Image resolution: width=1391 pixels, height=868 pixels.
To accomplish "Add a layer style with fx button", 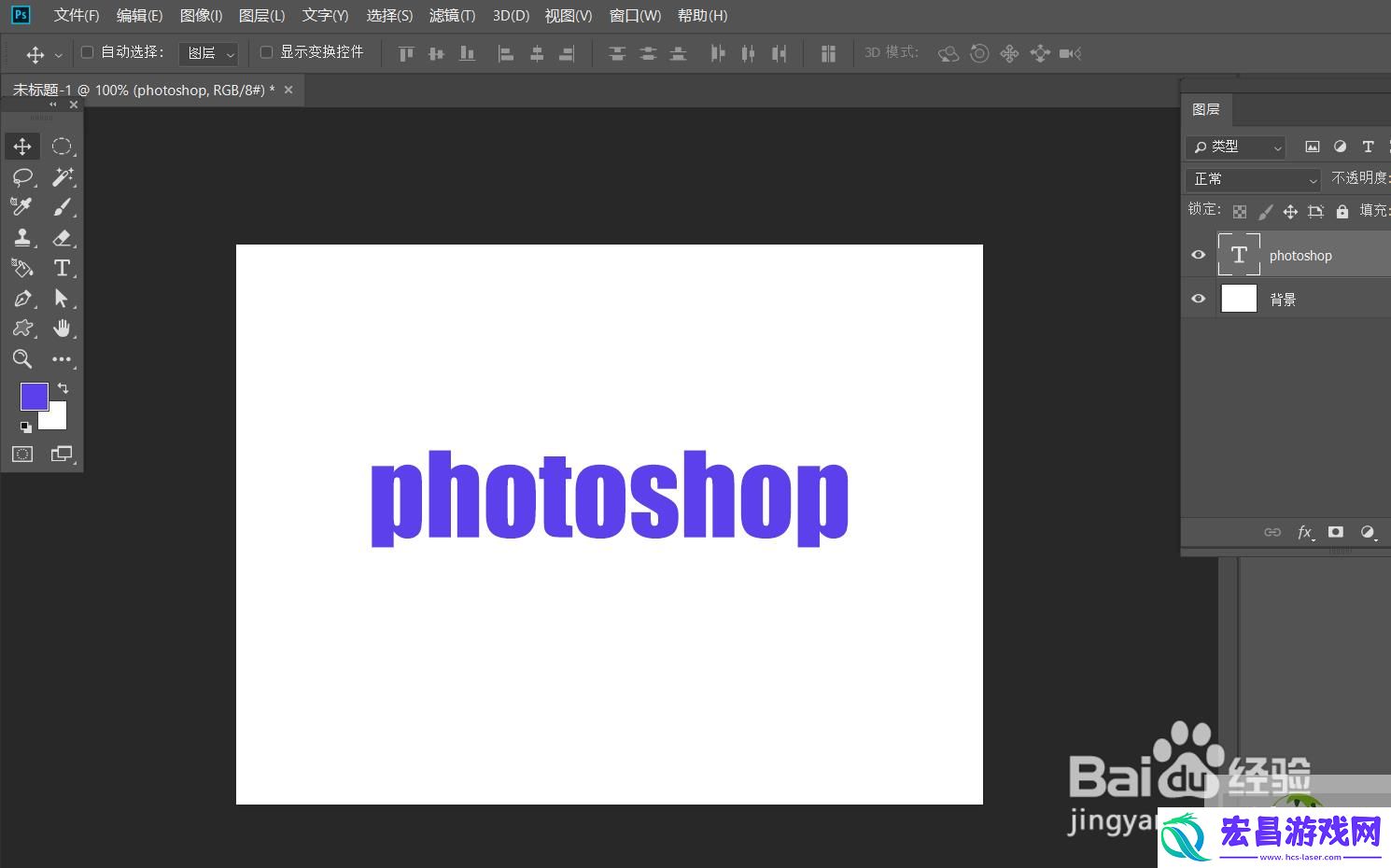I will [x=1305, y=532].
